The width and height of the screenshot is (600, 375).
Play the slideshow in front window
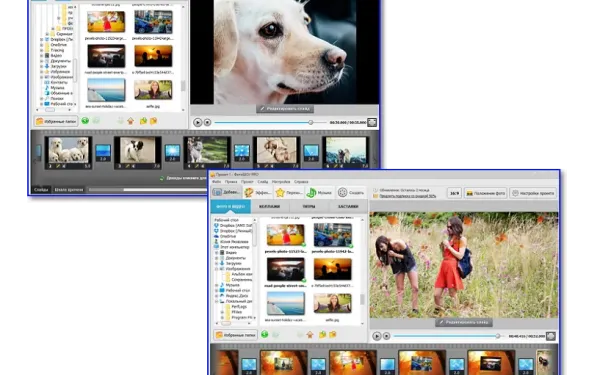coord(377,336)
